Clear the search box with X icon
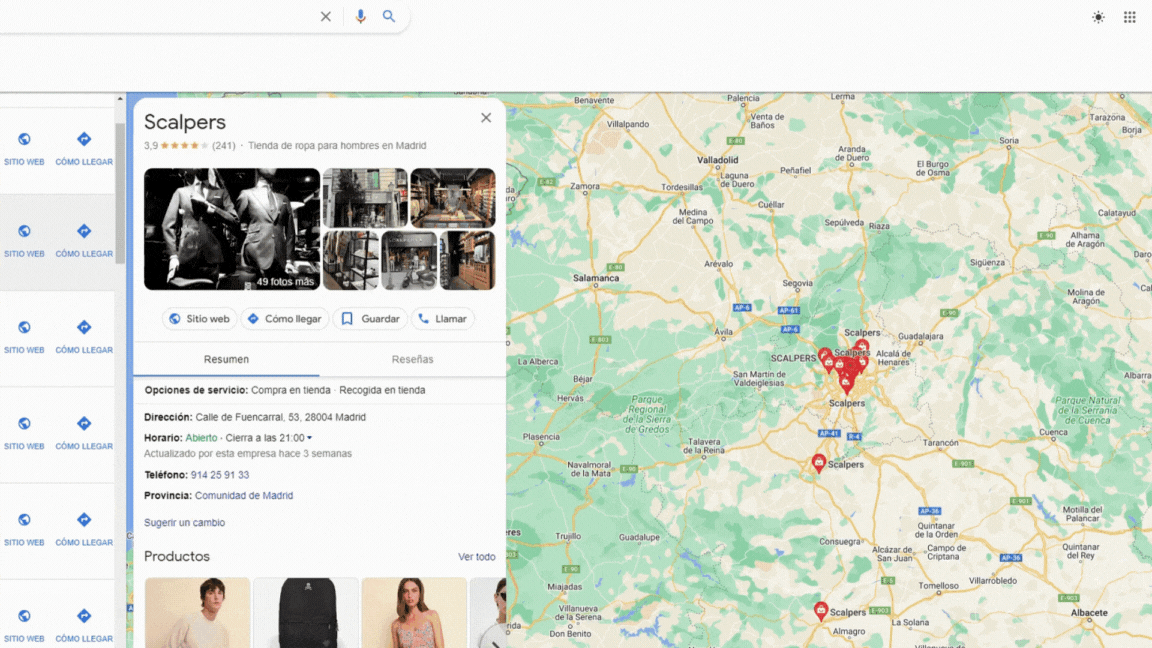 326,17
